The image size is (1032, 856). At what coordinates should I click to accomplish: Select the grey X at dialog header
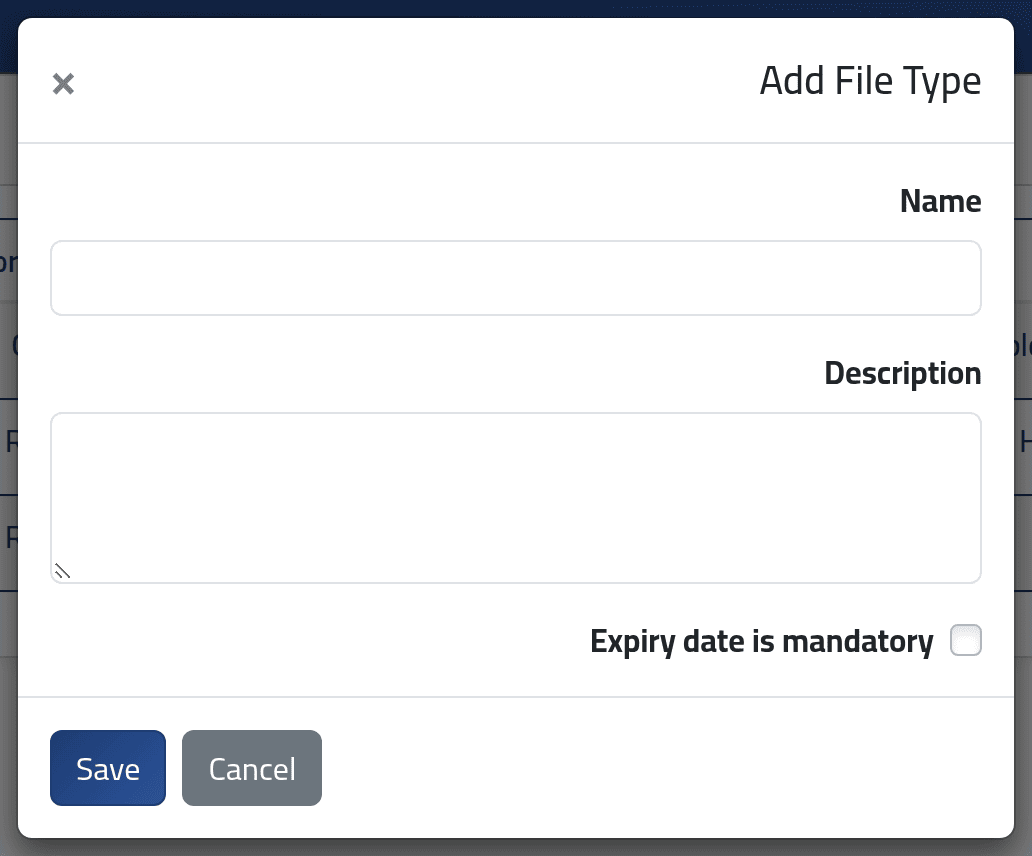[x=63, y=84]
